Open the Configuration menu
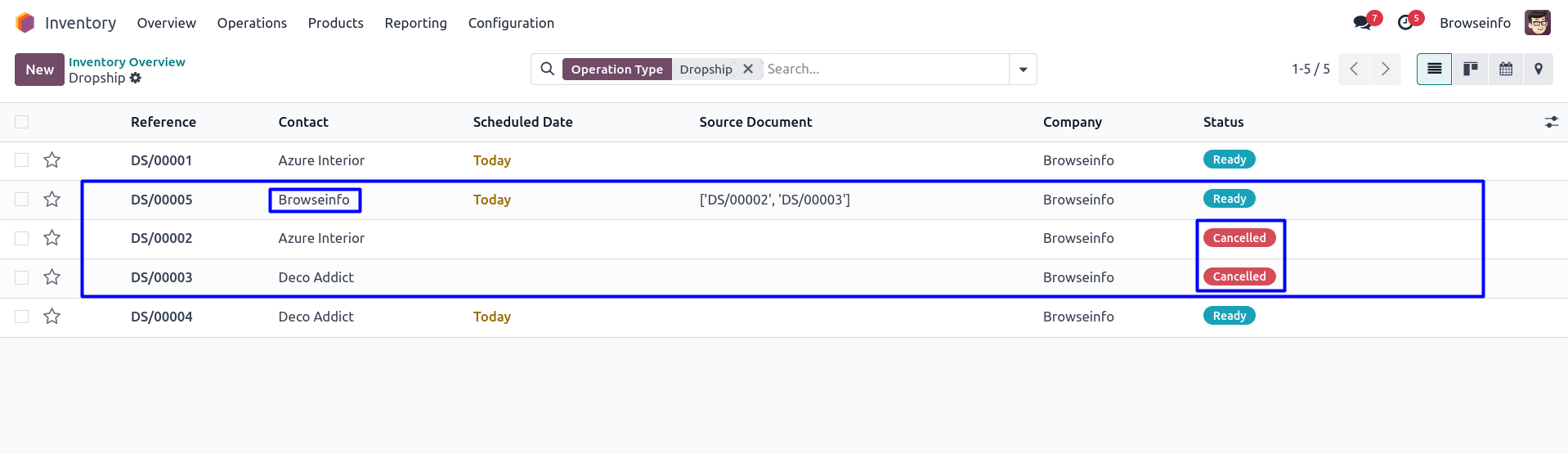 point(511,23)
